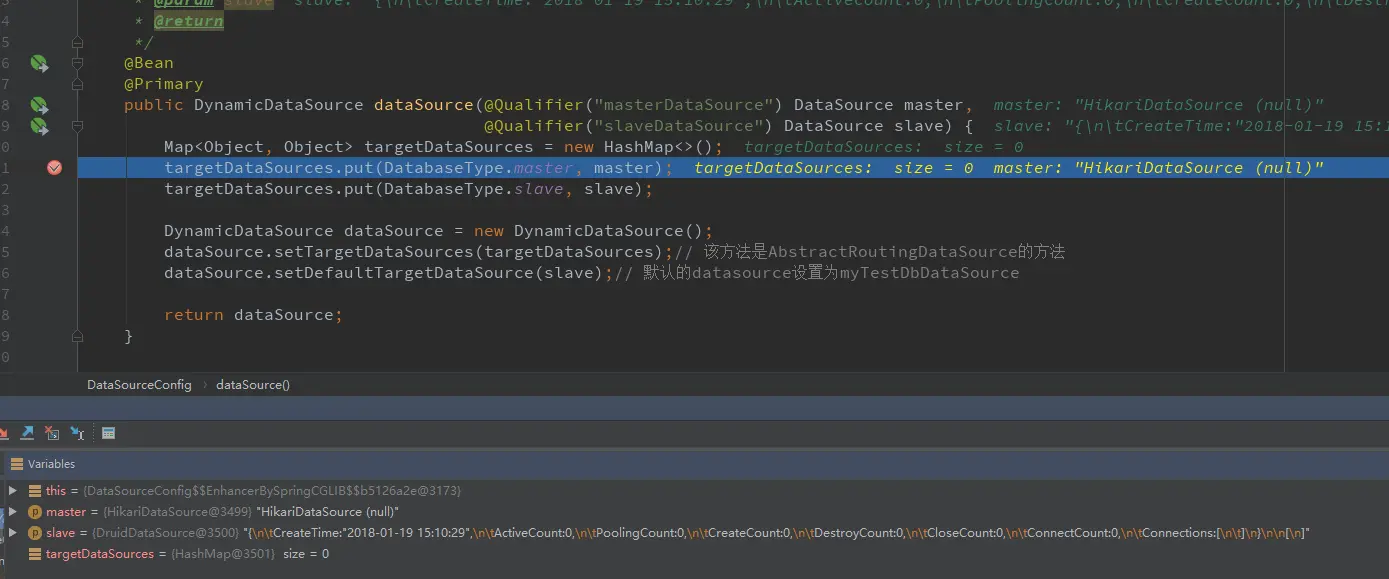The height and width of the screenshot is (579, 1389).
Task: Select the targetDataSources = {HashMap@3501} row
Action: (x=694, y=554)
